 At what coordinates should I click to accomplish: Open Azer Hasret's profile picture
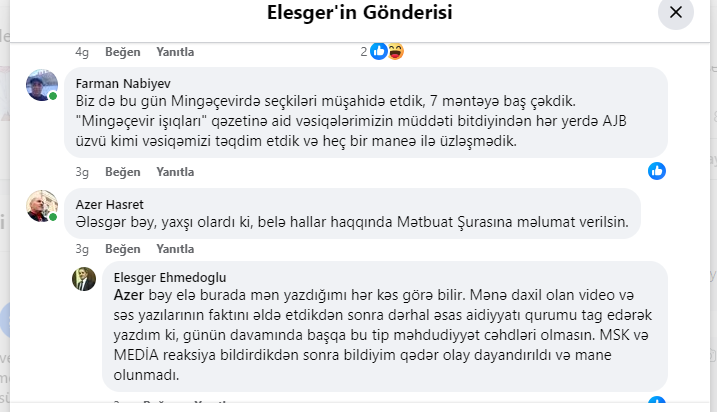tap(42, 206)
